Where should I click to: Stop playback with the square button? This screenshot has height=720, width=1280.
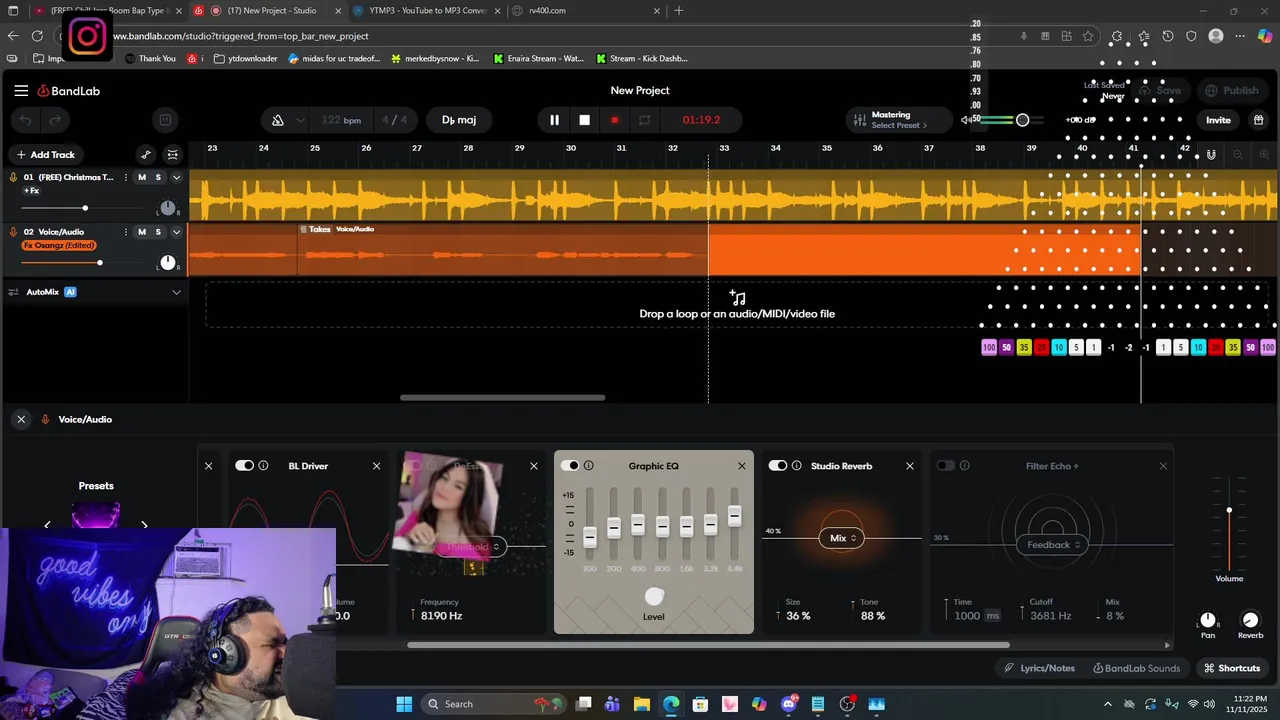pyautogui.click(x=585, y=120)
